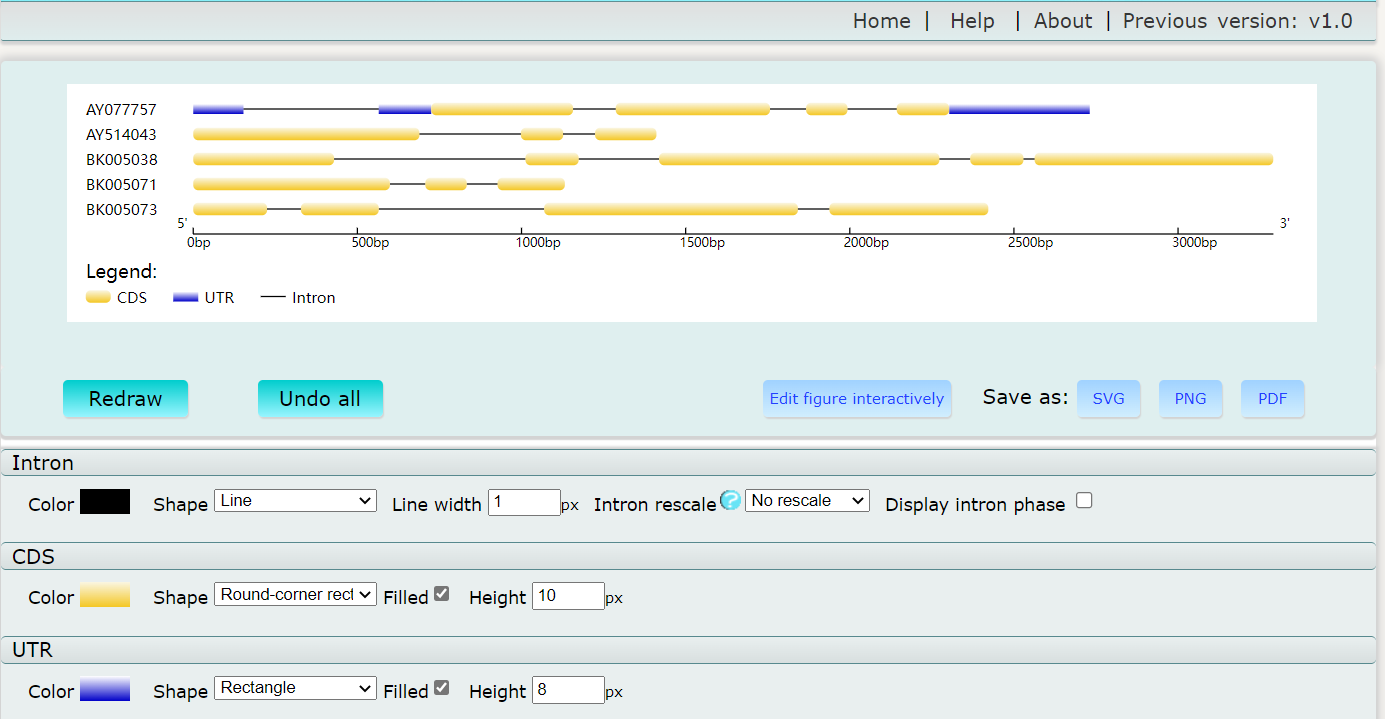The width and height of the screenshot is (1385, 719).
Task: Open the Intron rescale help icon
Action: point(730,501)
